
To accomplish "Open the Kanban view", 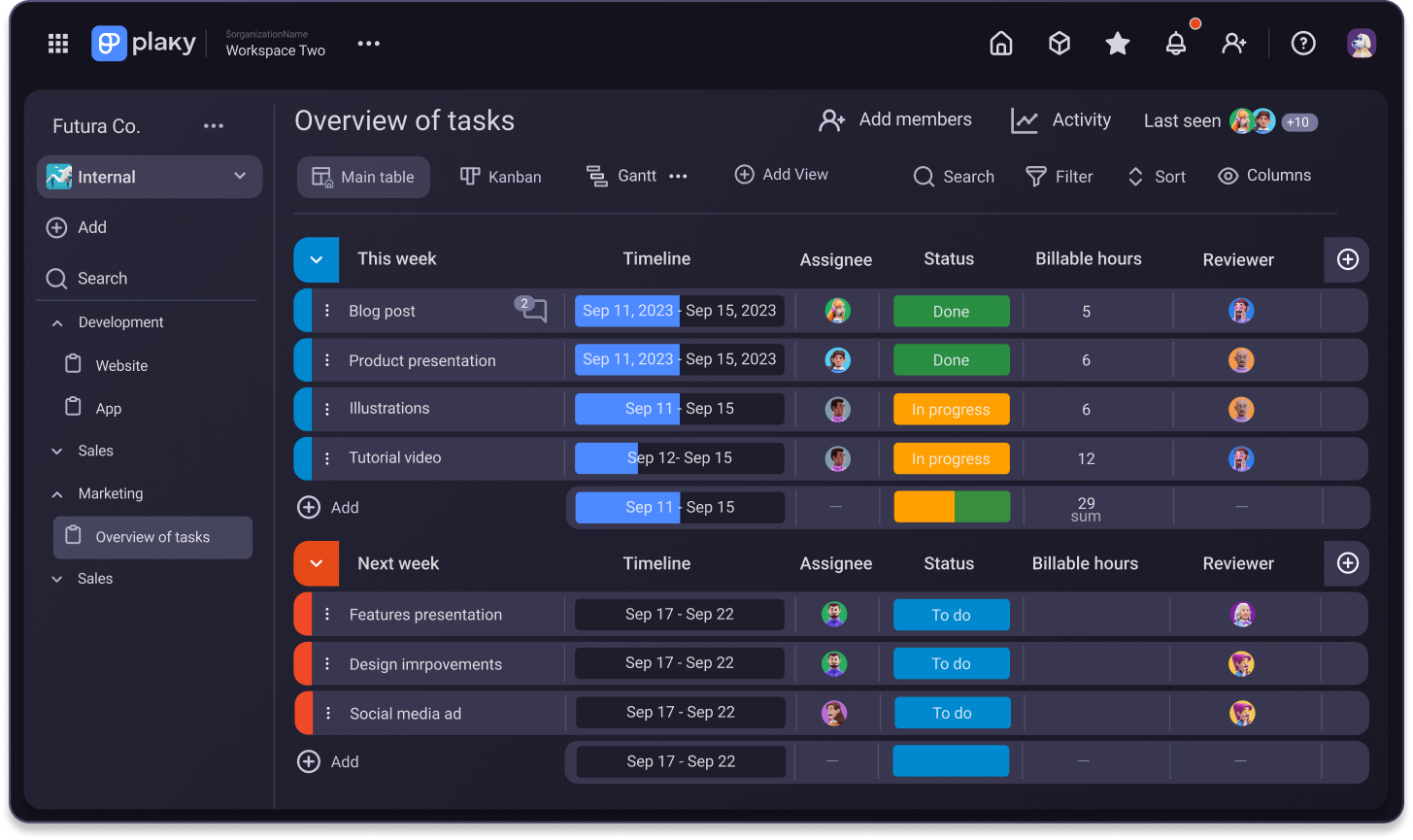I will pos(500,177).
